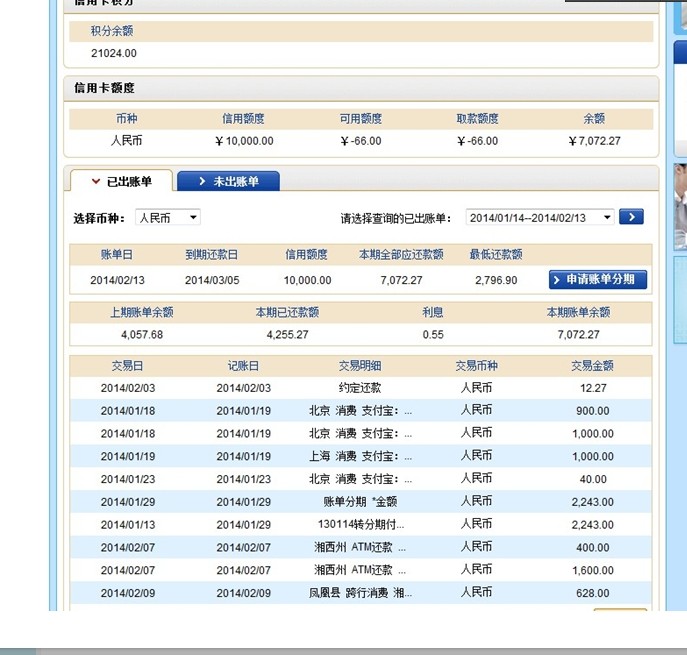Expand the 2014/01/14--2014/02/13 statement period dropdown

[x=540, y=217]
